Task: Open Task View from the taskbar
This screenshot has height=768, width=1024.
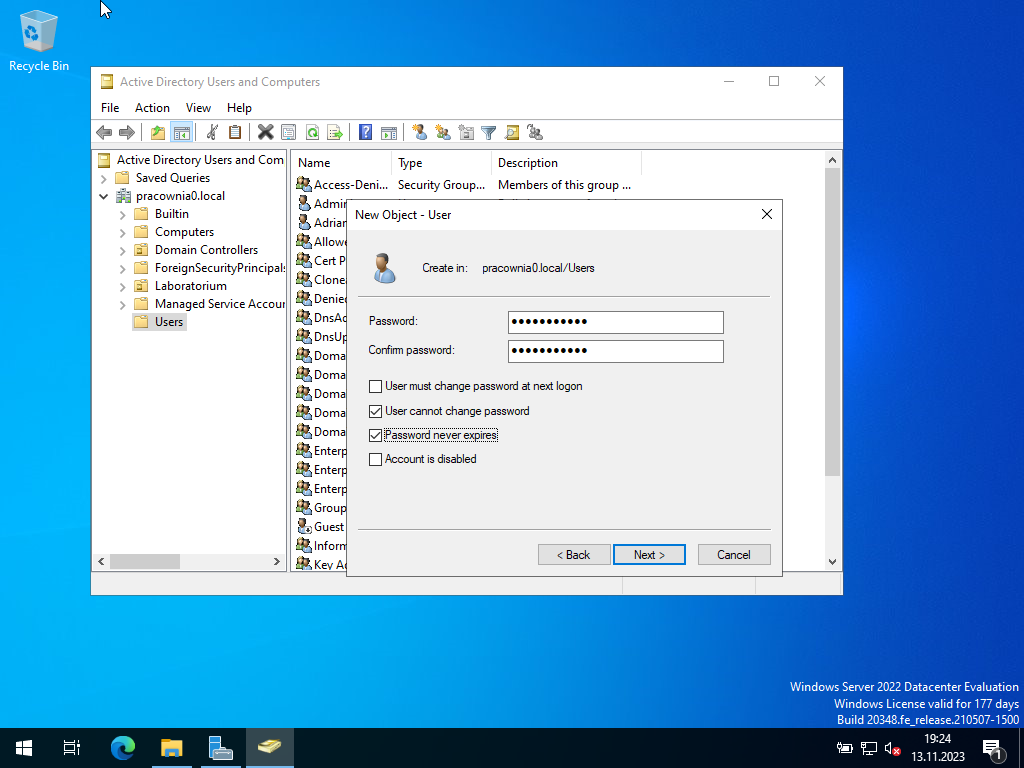Action: pos(72,747)
